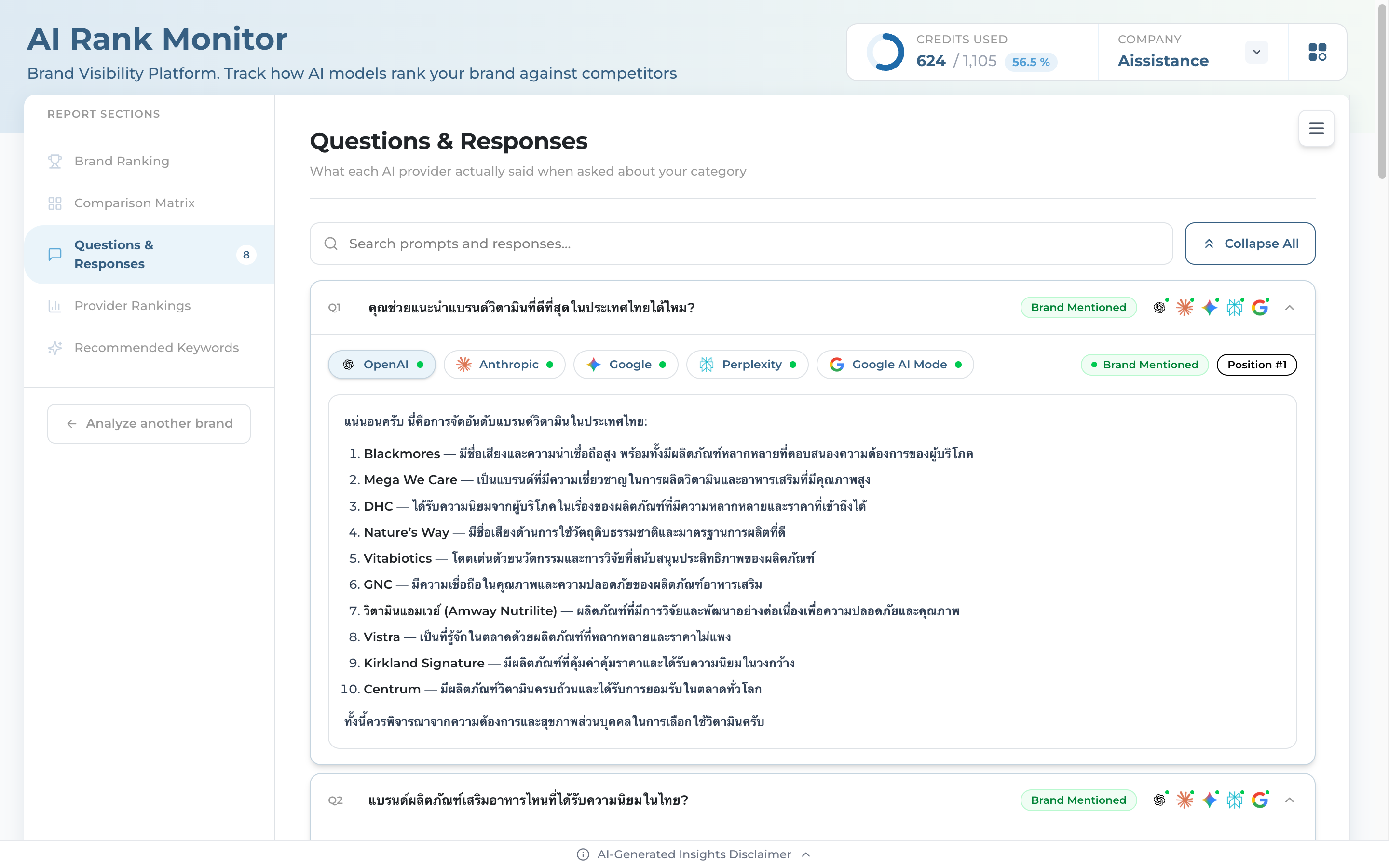The height and width of the screenshot is (868, 1389).
Task: Click the Perplexity icon in Q1 header
Action: tap(1235, 308)
